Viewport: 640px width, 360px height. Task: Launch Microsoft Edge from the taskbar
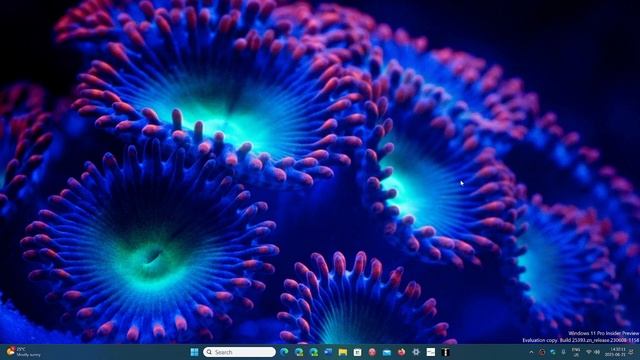[x=284, y=352]
